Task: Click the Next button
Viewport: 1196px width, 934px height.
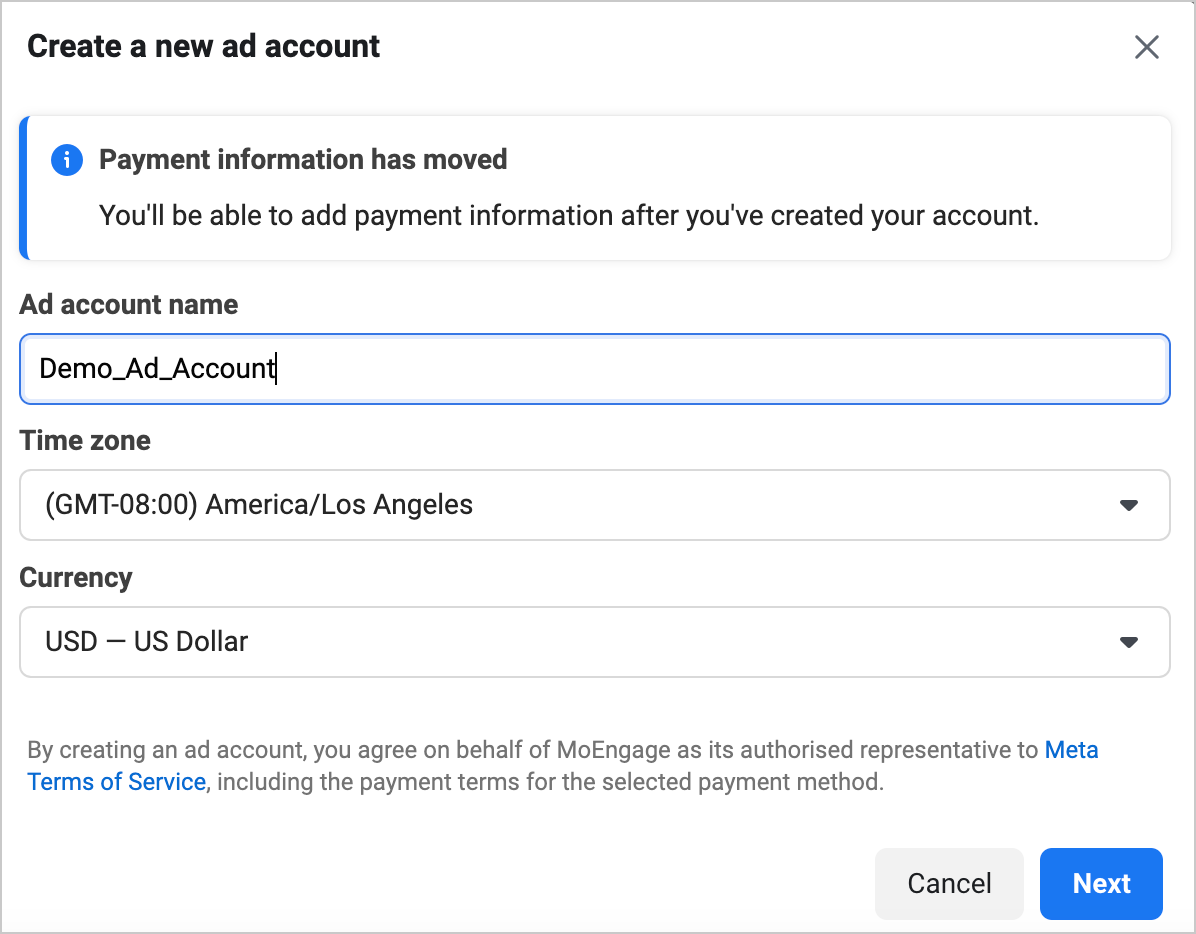Action: tap(1101, 884)
